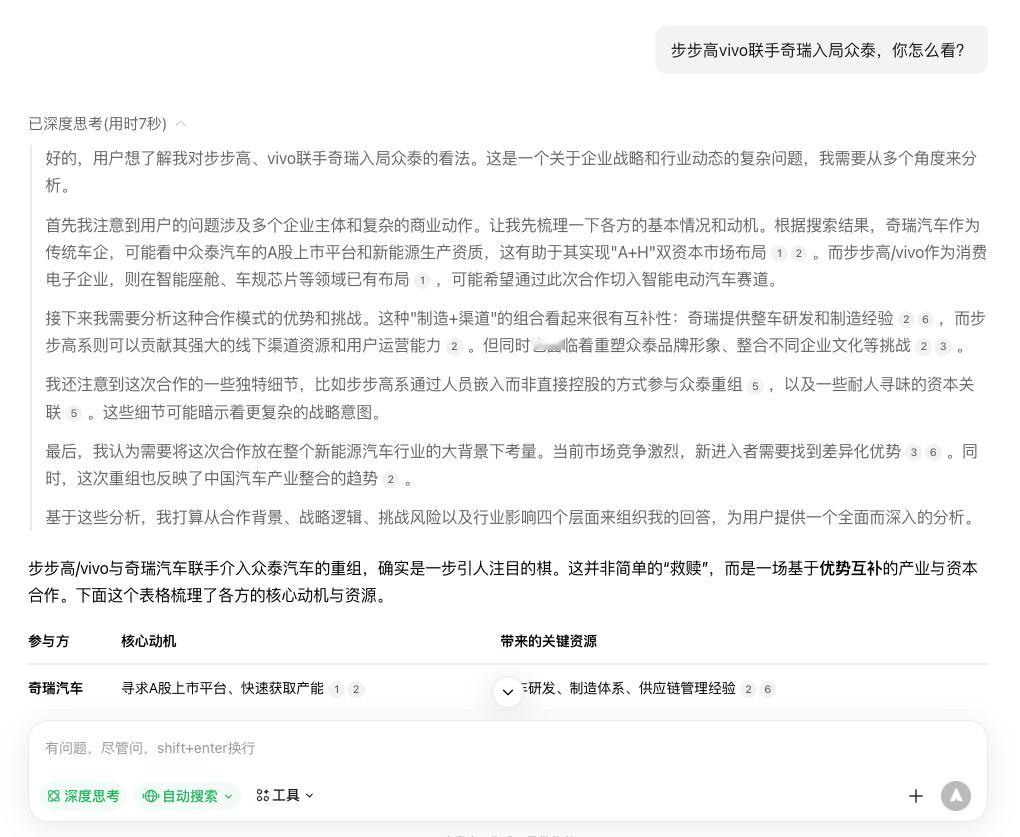The width and height of the screenshot is (1020, 837).
Task: Open the 工具 tools dropdown
Action: (x=285, y=795)
